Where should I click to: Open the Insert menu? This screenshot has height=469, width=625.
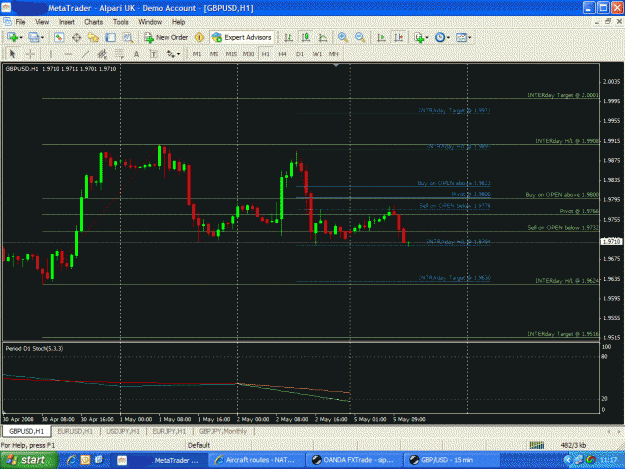pyautogui.click(x=67, y=22)
